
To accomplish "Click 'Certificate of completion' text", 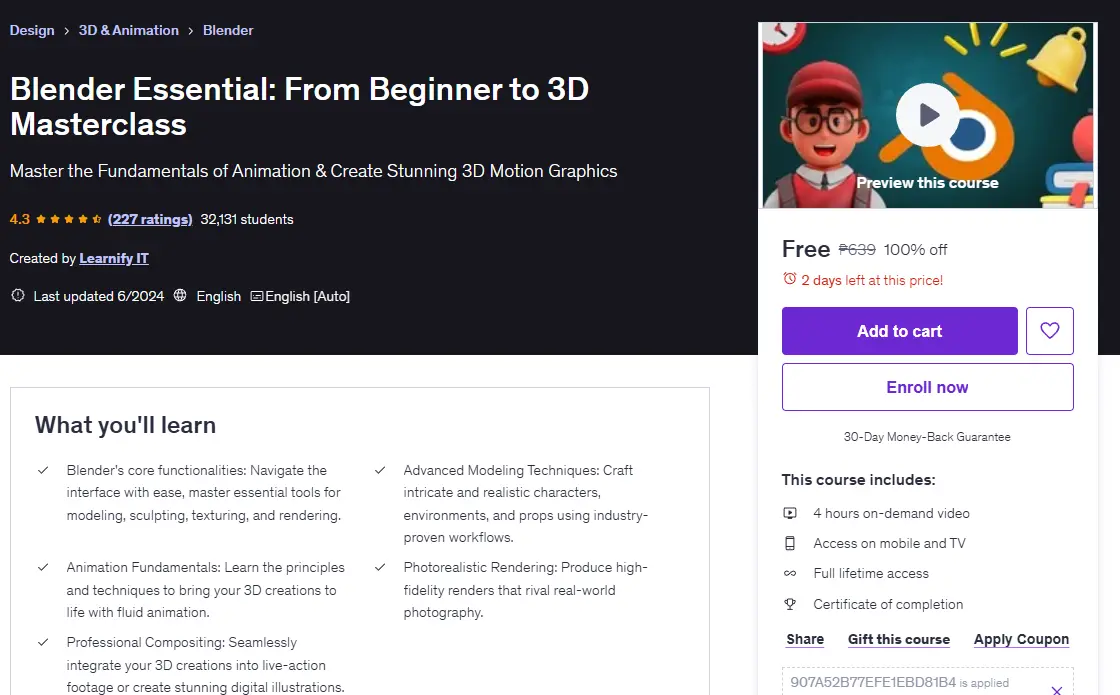I will [x=888, y=604].
